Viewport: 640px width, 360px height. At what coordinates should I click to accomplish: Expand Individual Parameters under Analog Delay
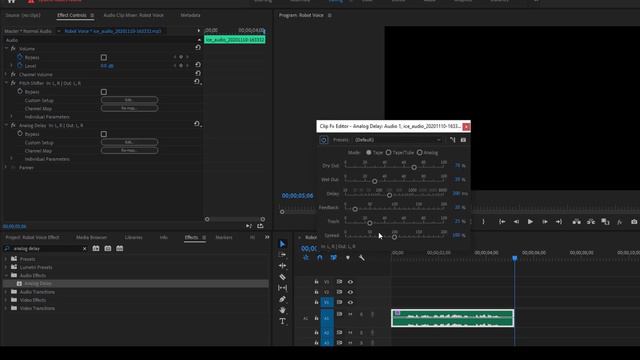click(11, 159)
